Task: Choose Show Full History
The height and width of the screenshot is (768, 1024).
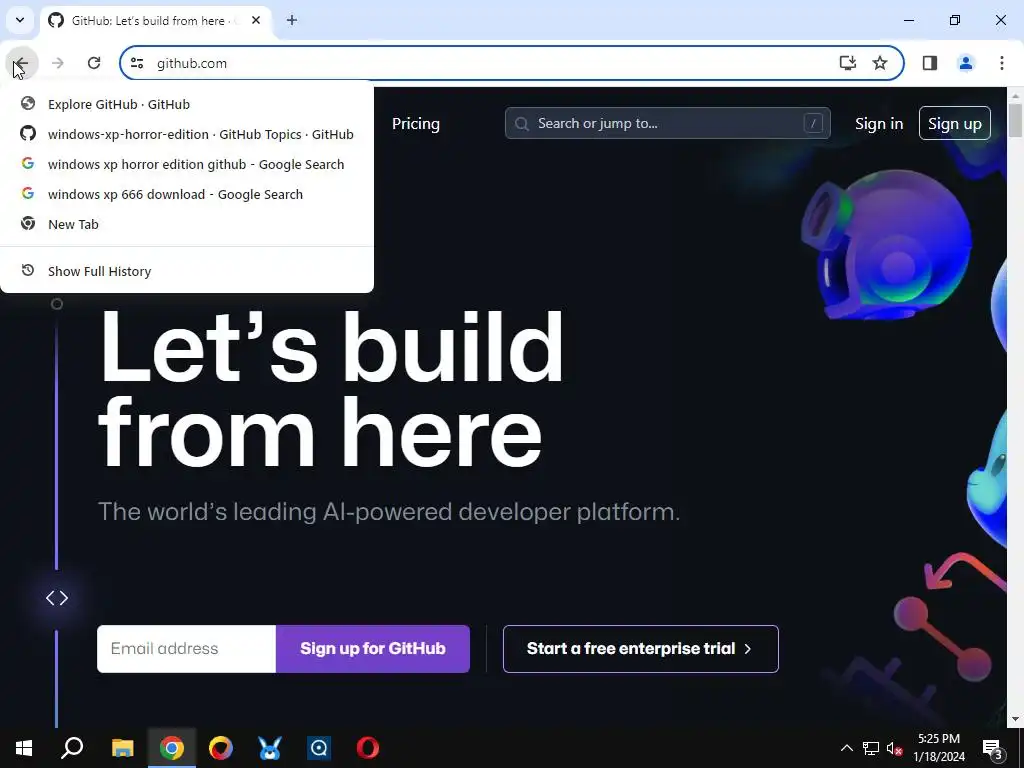Action: tap(187, 271)
